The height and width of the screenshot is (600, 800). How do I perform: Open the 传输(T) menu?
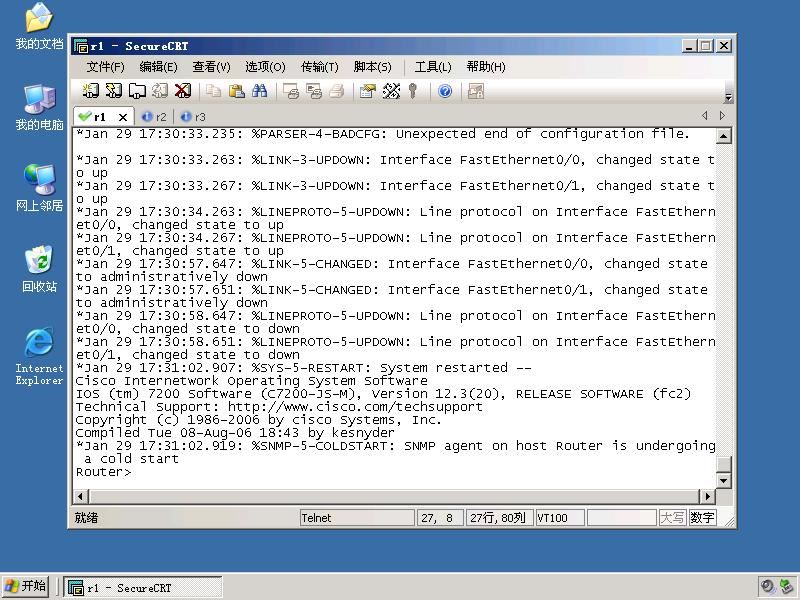[319, 67]
